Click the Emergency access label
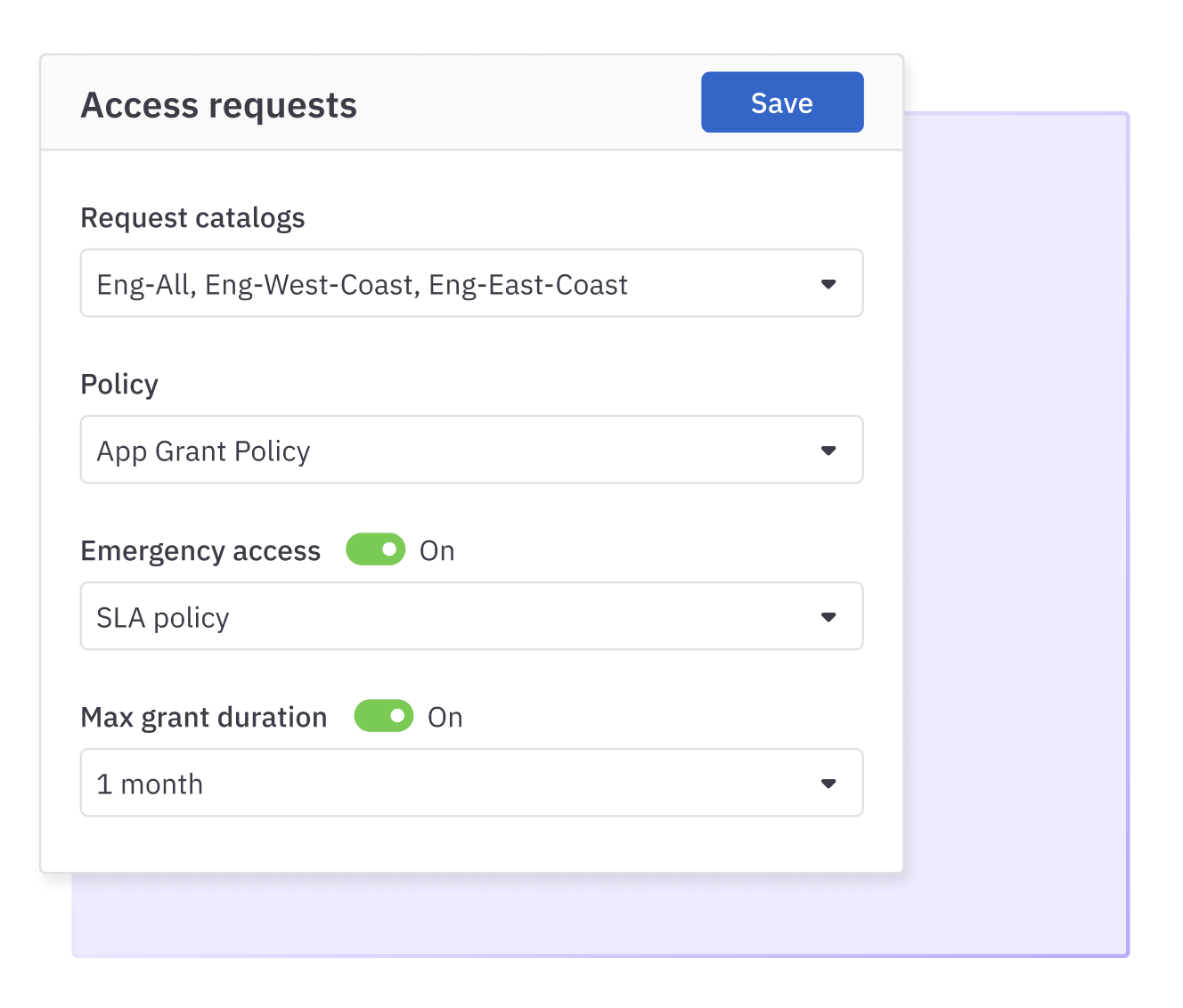The width and height of the screenshot is (1183, 1008). 200,551
